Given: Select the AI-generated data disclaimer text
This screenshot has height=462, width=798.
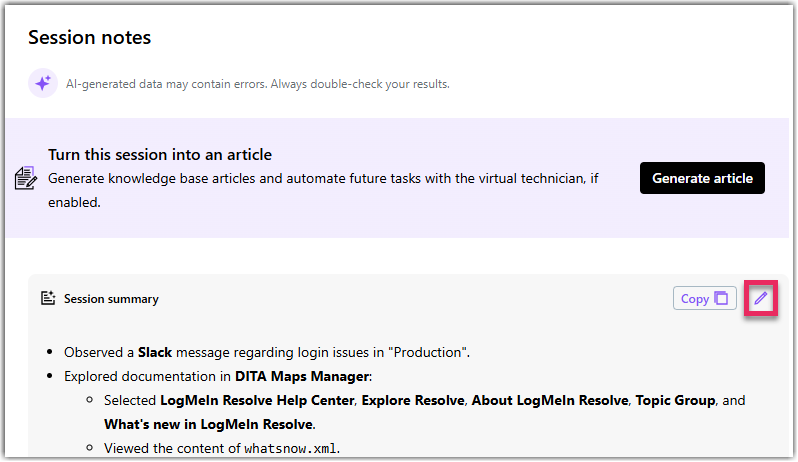Looking at the screenshot, I should [x=257, y=84].
